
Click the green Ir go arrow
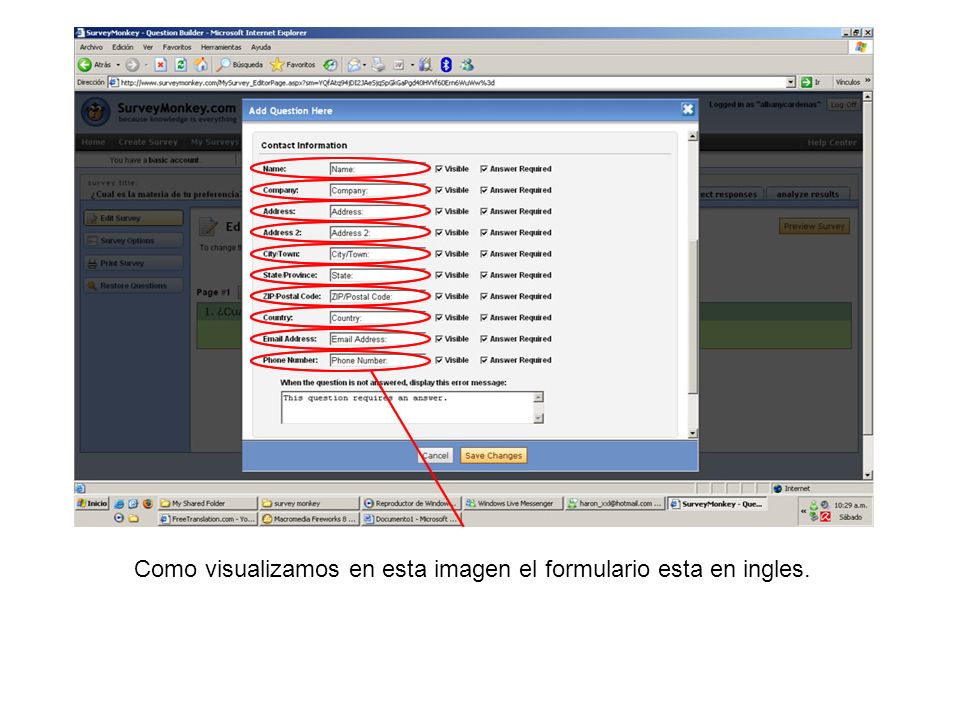806,82
